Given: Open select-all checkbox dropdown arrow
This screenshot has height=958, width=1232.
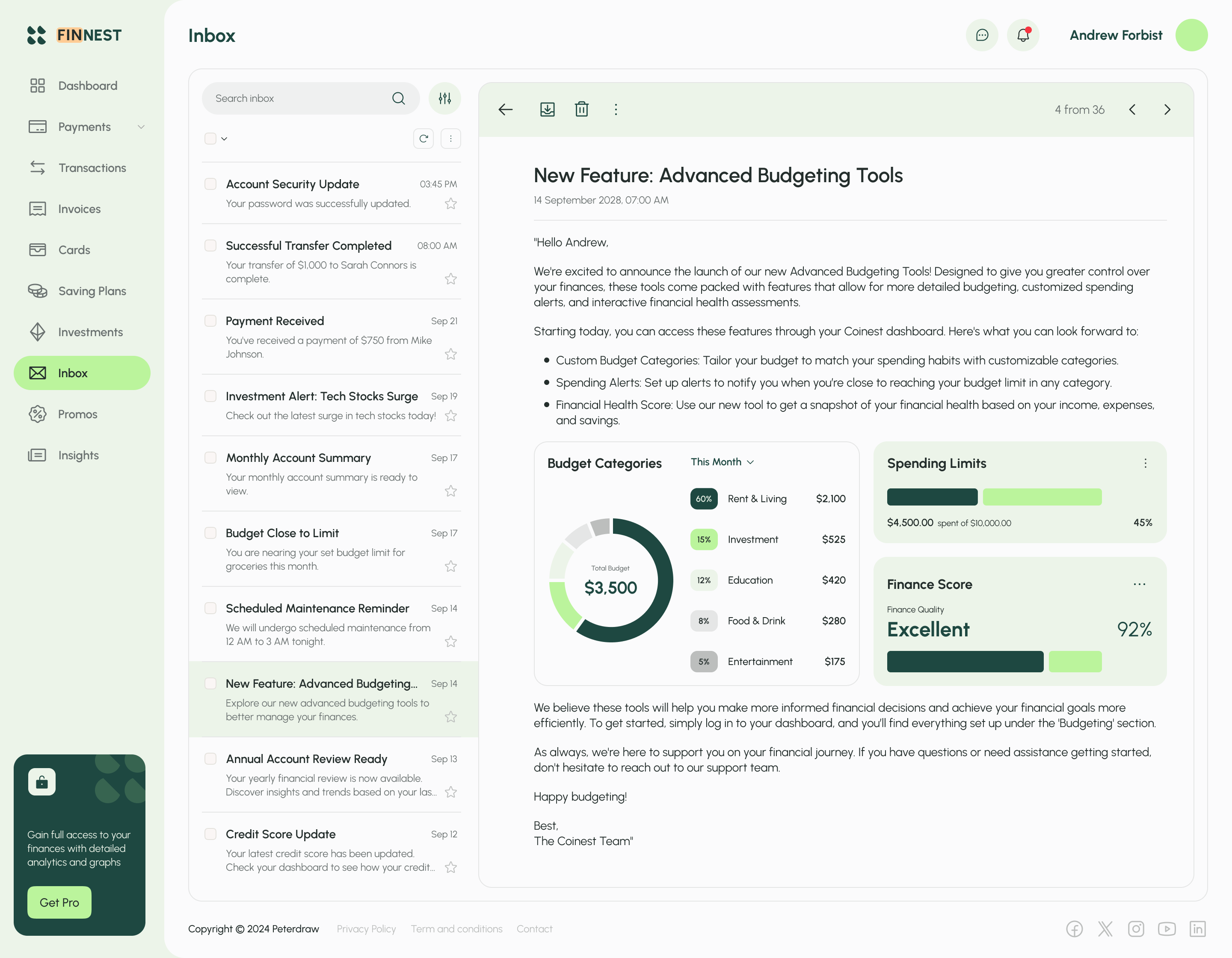Looking at the screenshot, I should [x=225, y=139].
